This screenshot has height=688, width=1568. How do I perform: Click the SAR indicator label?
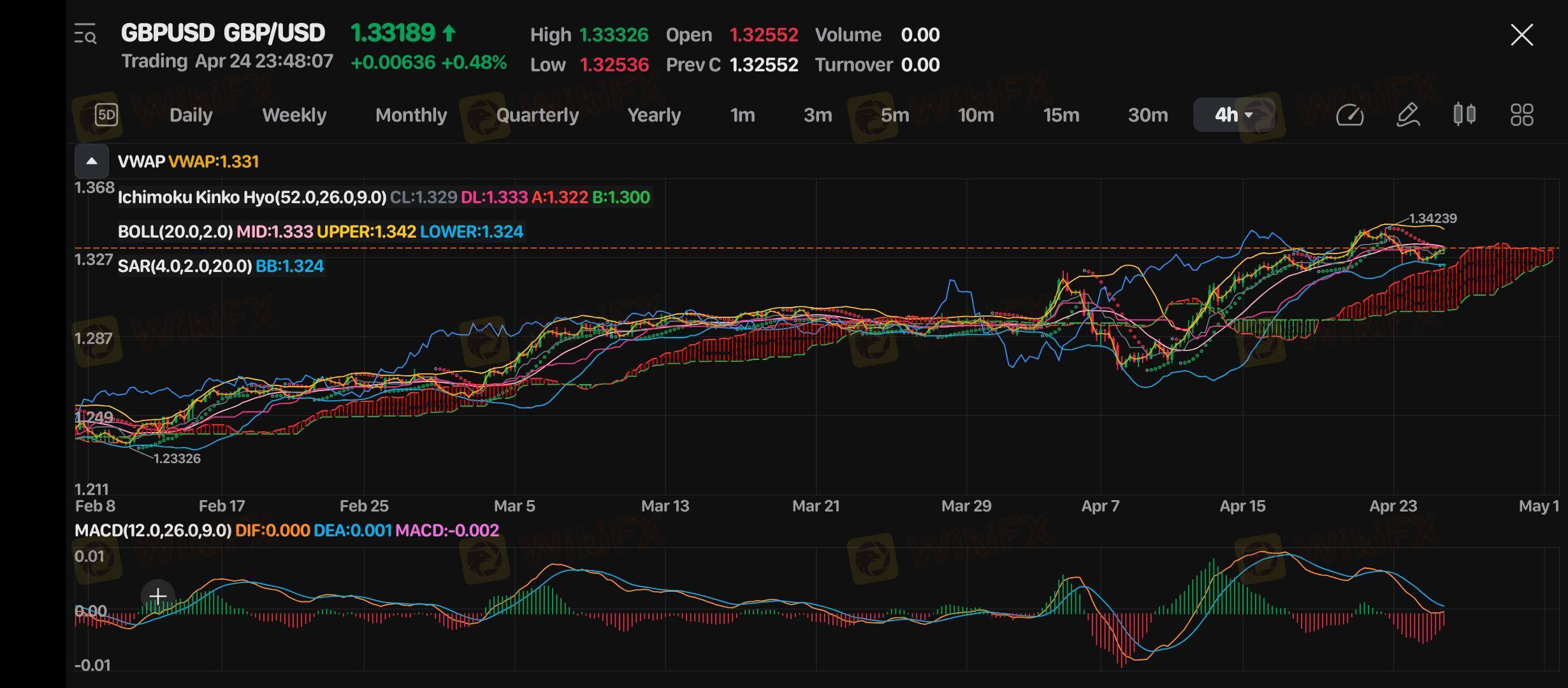[184, 266]
